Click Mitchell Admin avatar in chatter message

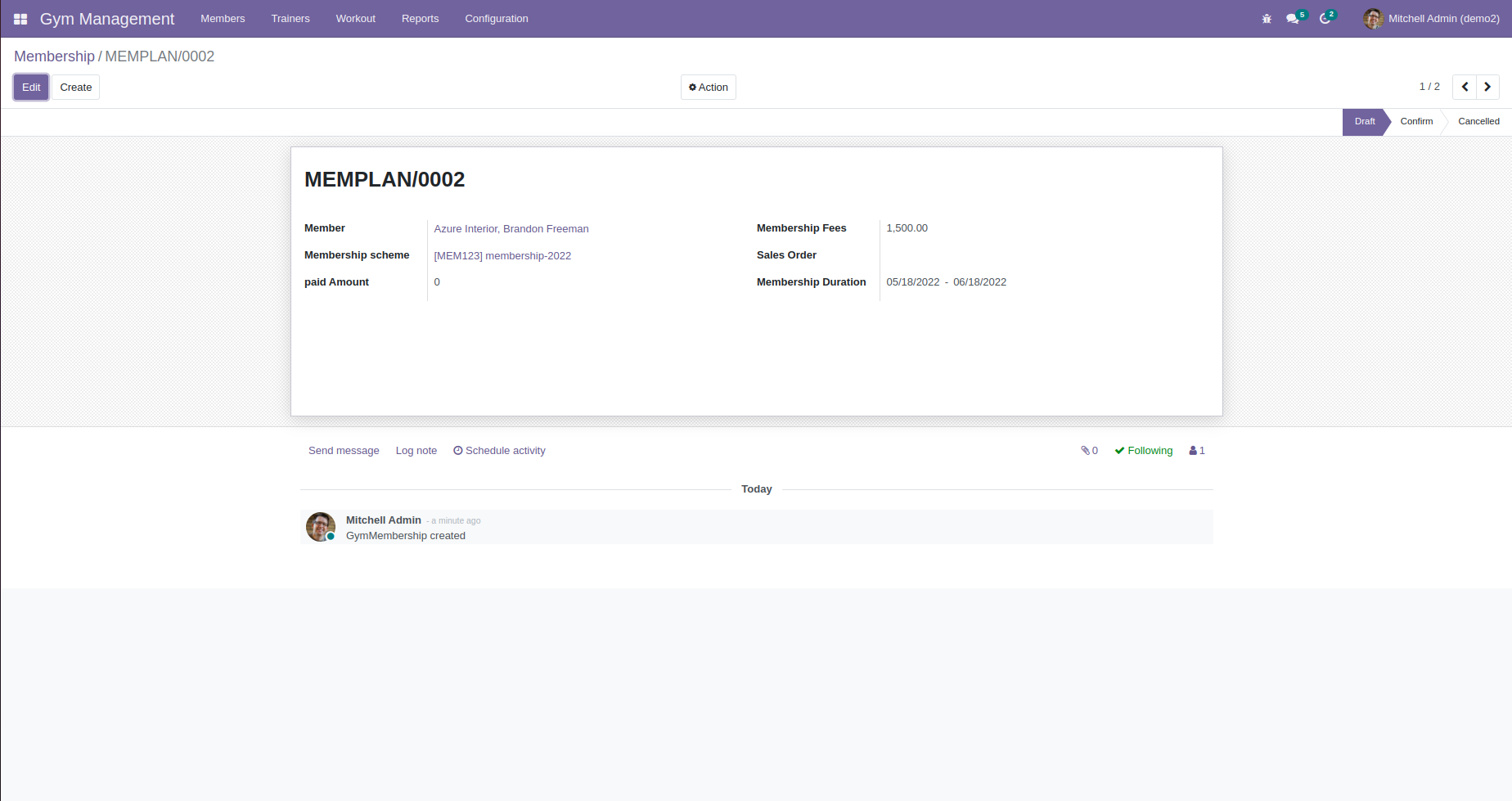coord(321,527)
